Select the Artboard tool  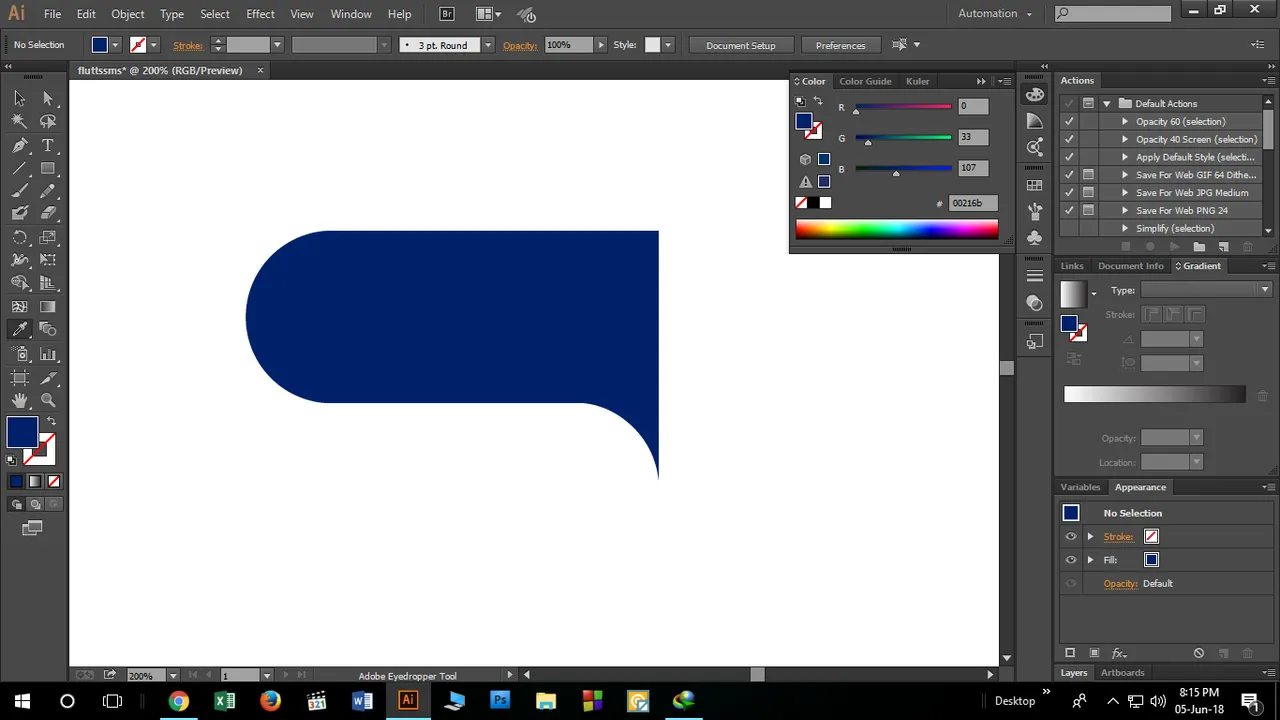(19, 378)
